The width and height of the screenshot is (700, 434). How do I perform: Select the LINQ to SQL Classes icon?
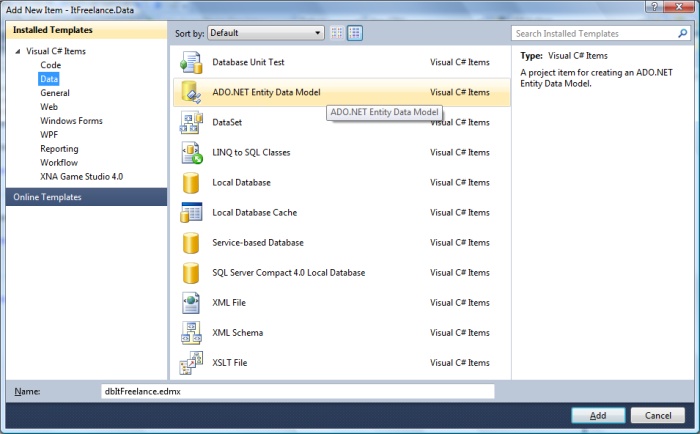191,152
